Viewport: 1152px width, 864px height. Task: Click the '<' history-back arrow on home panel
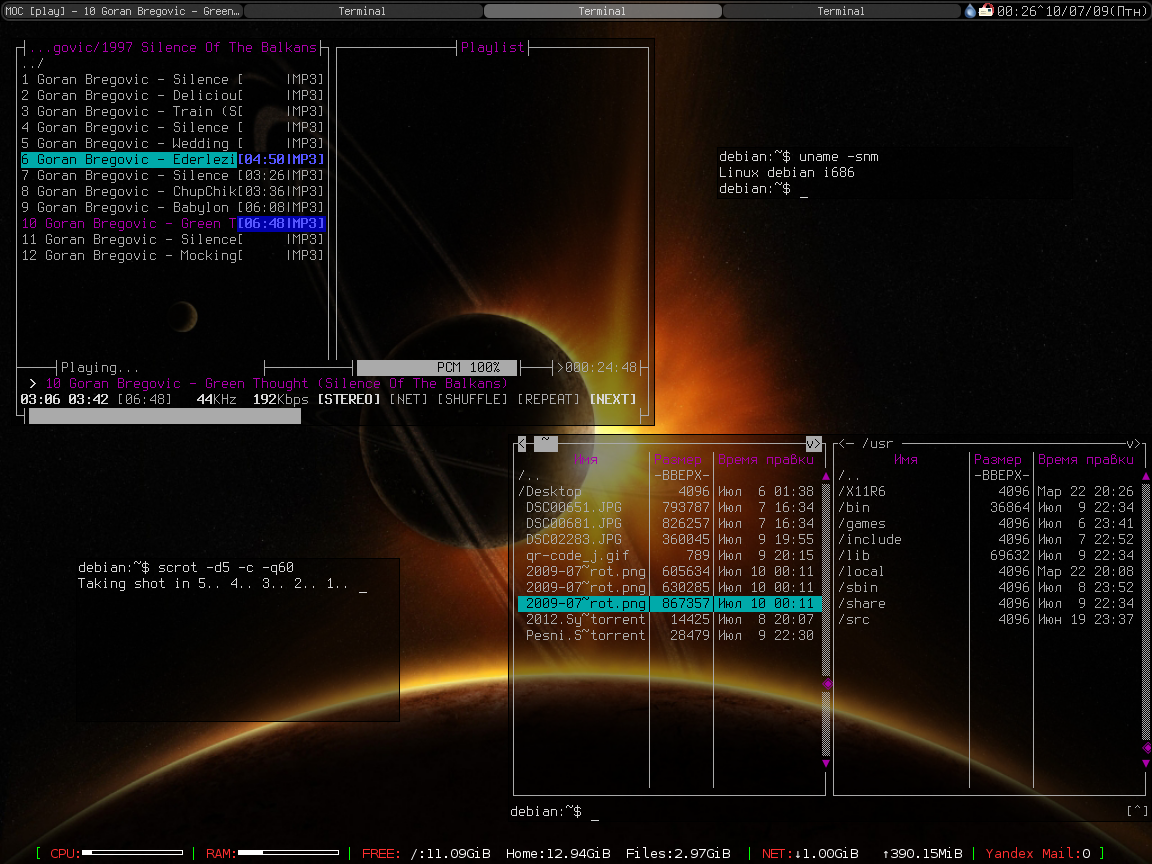[x=522, y=443]
